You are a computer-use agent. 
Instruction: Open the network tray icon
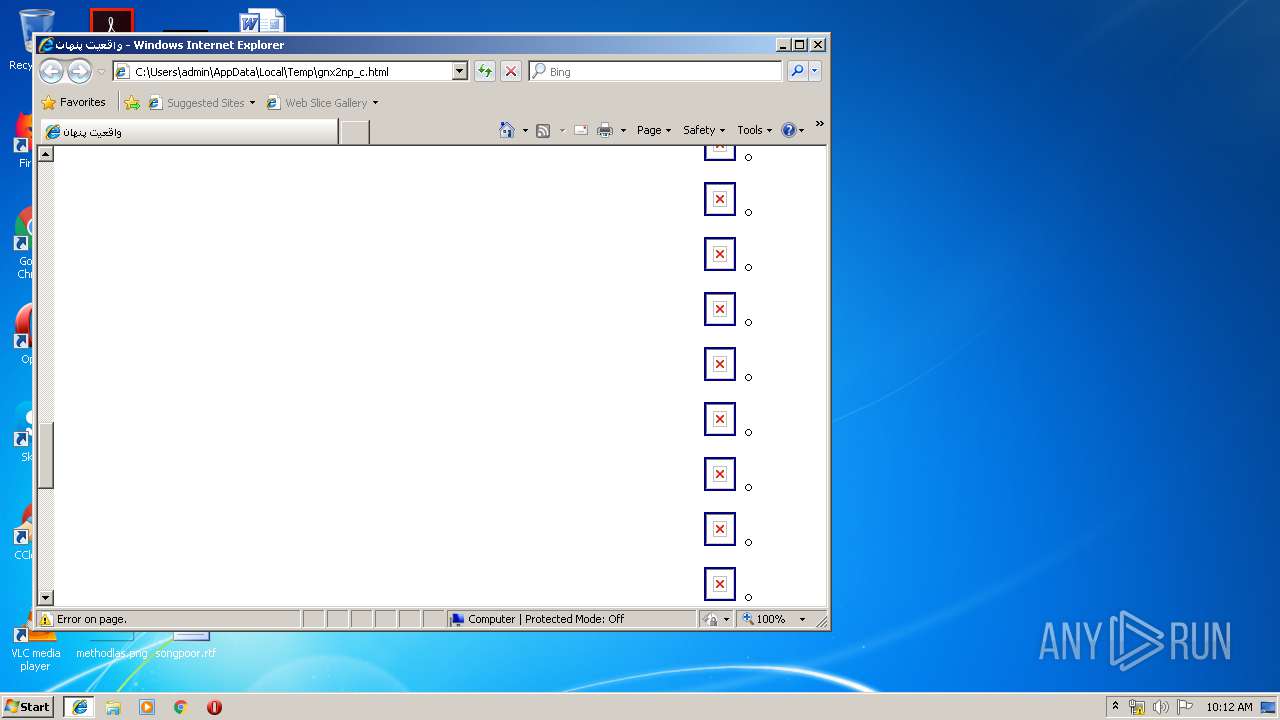1137,707
